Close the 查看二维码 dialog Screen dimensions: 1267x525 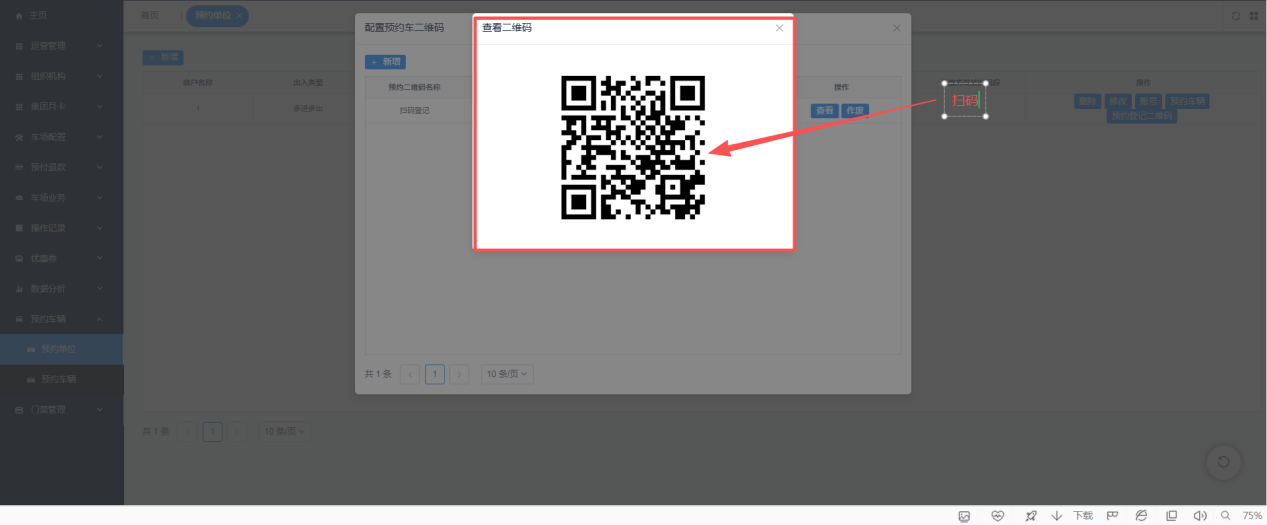779,28
